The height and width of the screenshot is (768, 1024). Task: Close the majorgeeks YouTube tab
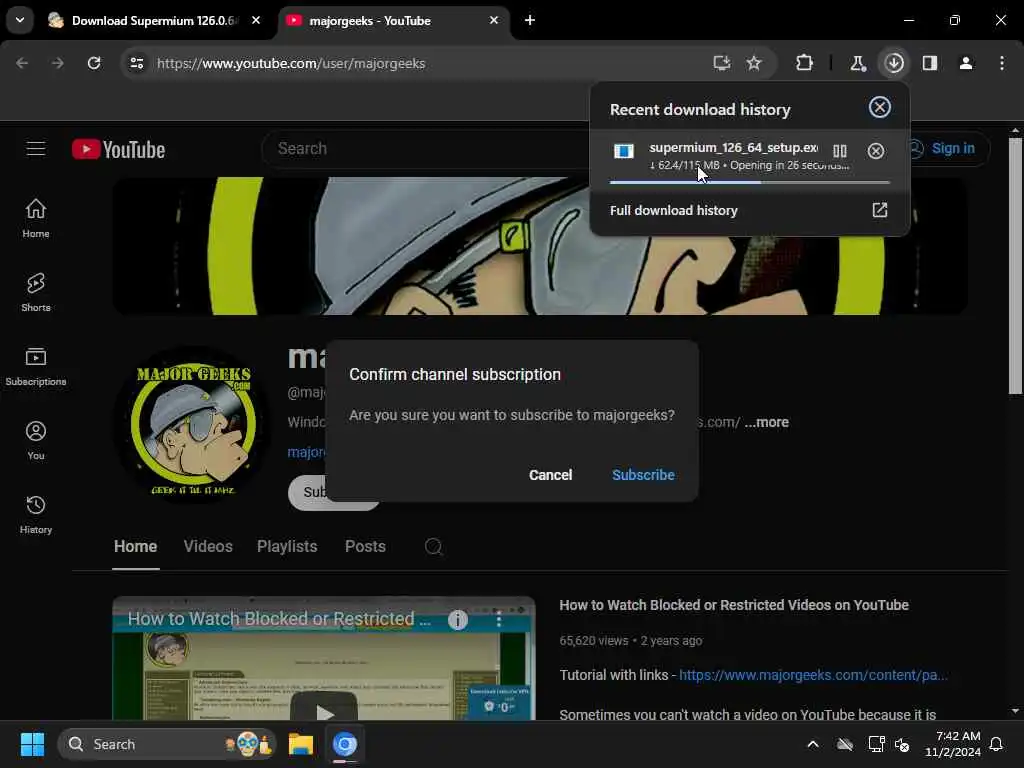tap(494, 20)
